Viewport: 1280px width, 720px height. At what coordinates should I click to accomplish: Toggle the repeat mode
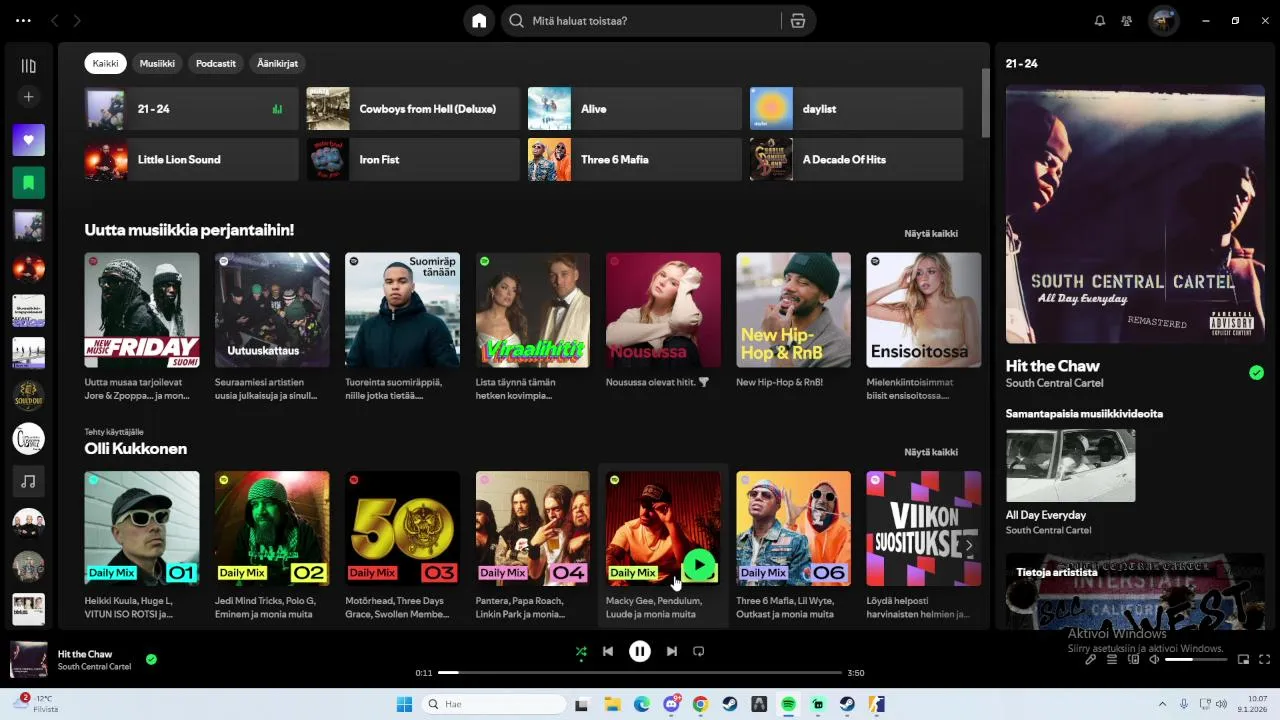click(699, 651)
